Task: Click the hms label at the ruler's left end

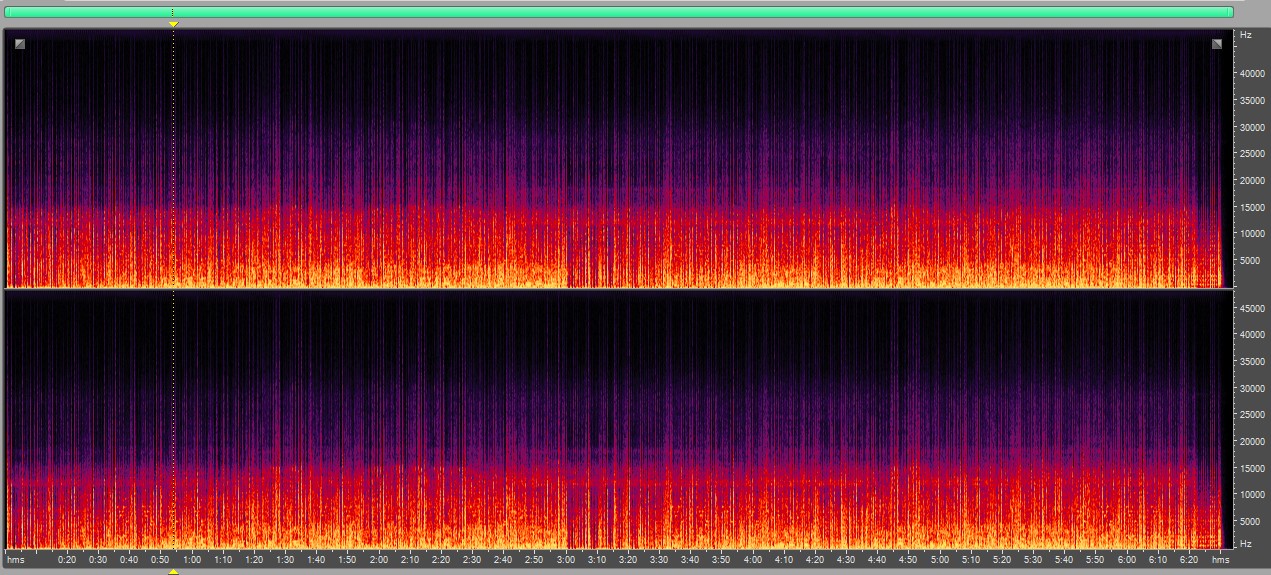Action: click(16, 560)
